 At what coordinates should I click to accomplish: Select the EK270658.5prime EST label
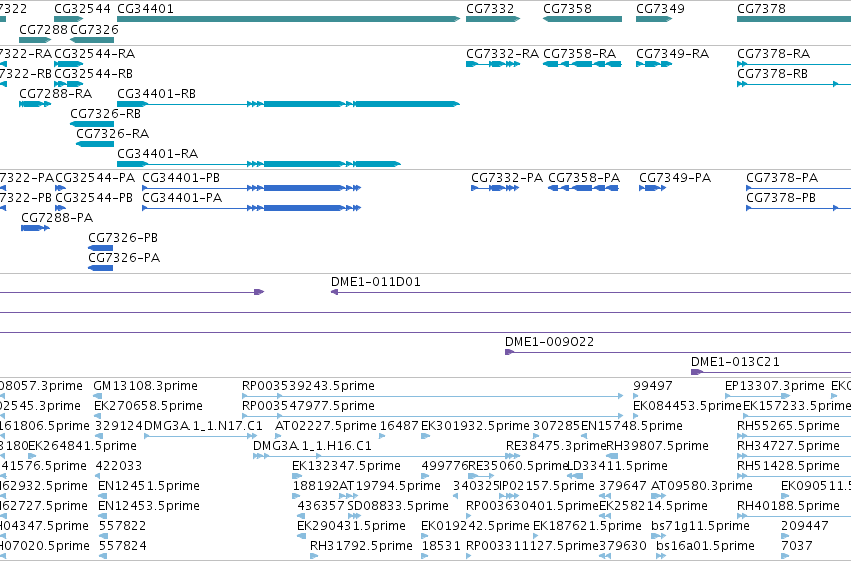(148, 406)
